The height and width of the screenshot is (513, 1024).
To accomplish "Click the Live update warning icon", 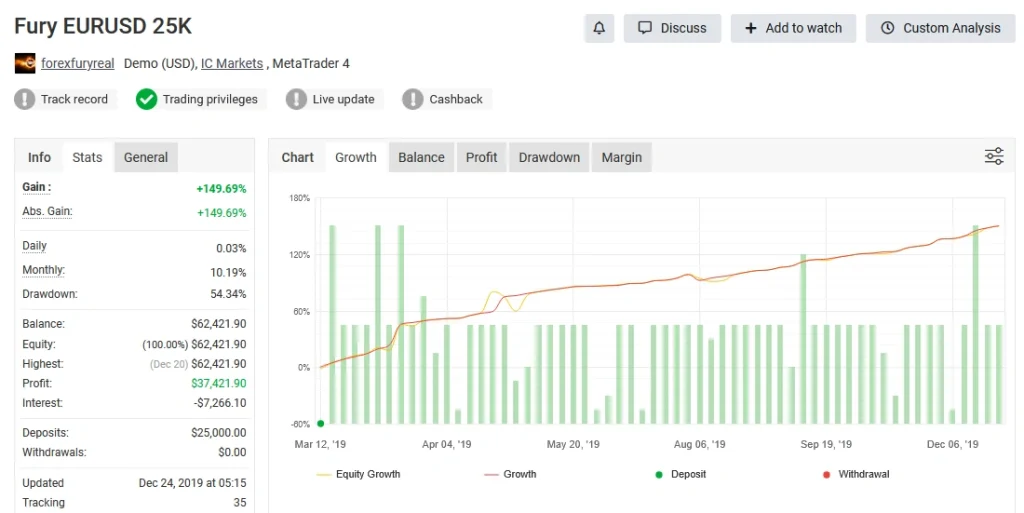I will 296,99.
